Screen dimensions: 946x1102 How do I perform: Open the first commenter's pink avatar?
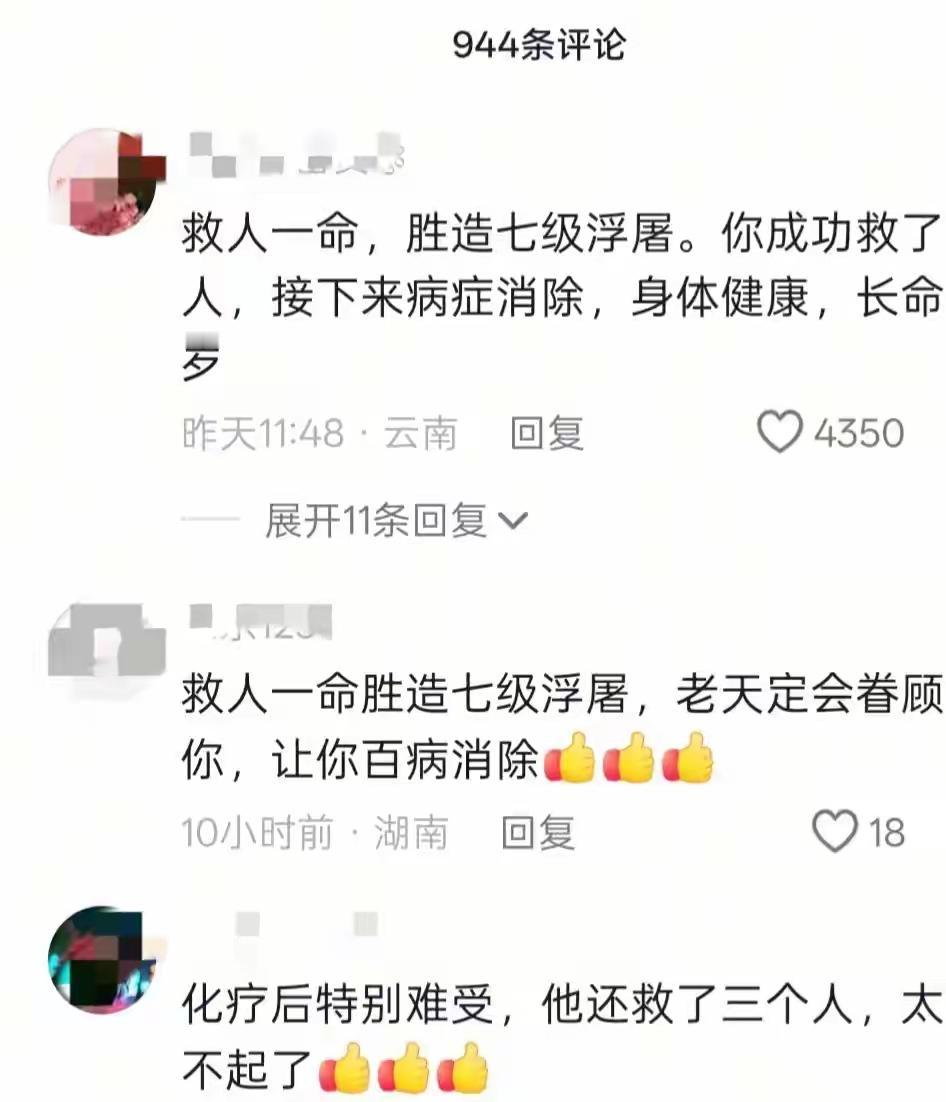[x=105, y=181]
